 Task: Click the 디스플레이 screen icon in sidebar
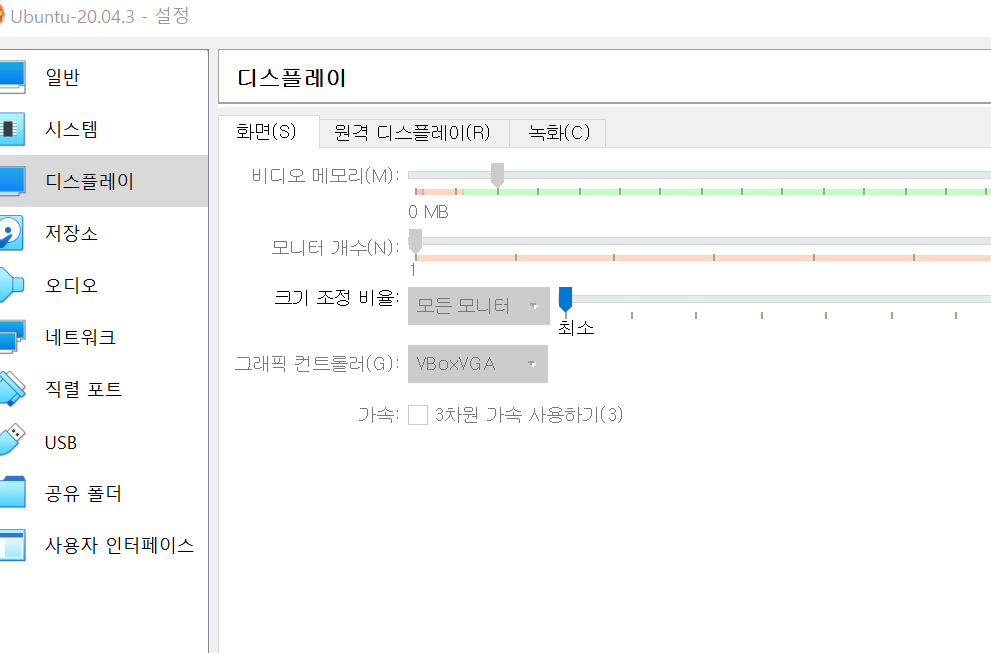[x=11, y=181]
